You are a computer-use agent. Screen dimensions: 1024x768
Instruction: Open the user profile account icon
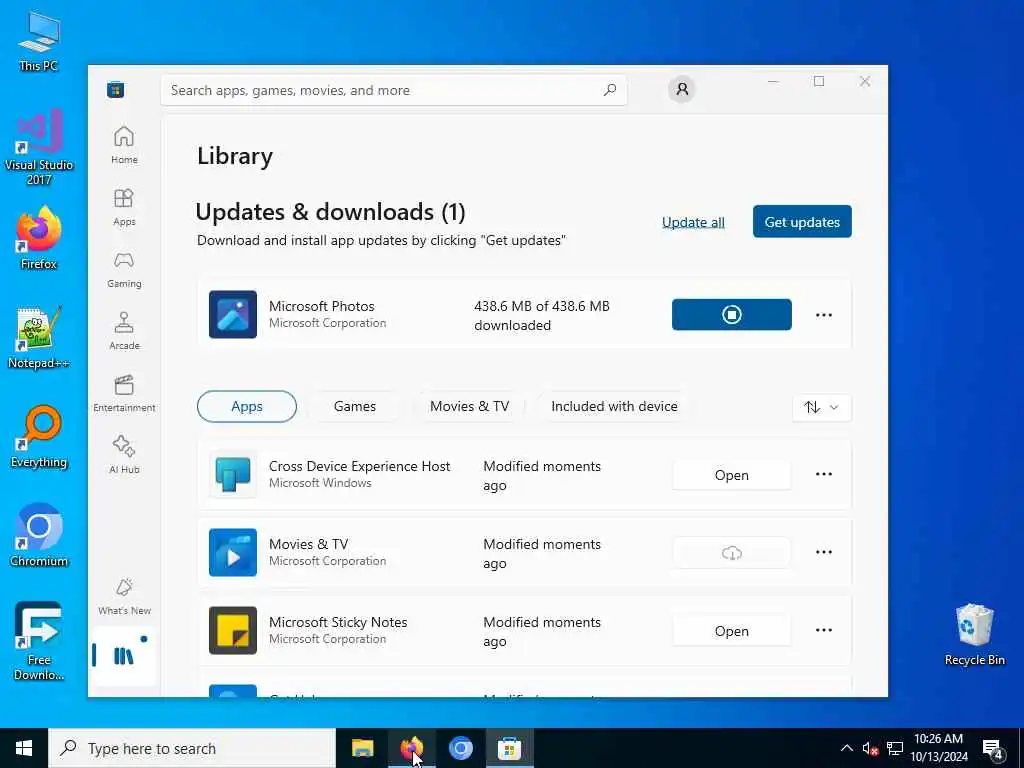point(682,89)
